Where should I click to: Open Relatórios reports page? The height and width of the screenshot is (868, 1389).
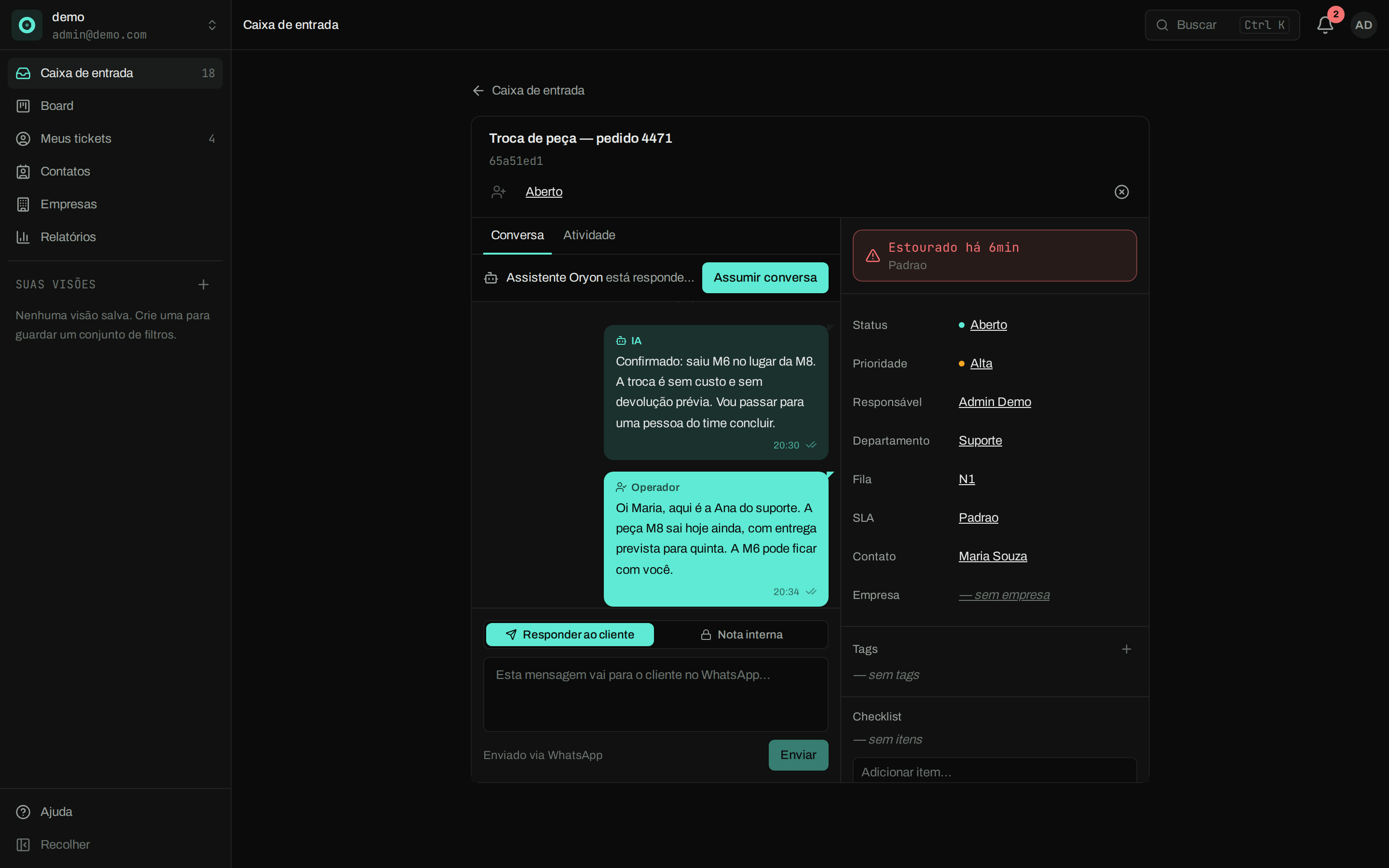coord(115,236)
